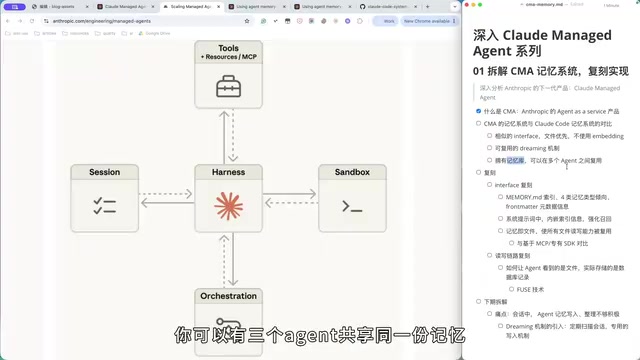Screen dimensions: 640x360
Task: Reload the anthropic.com page
Action: pyautogui.click(x=32, y=21)
